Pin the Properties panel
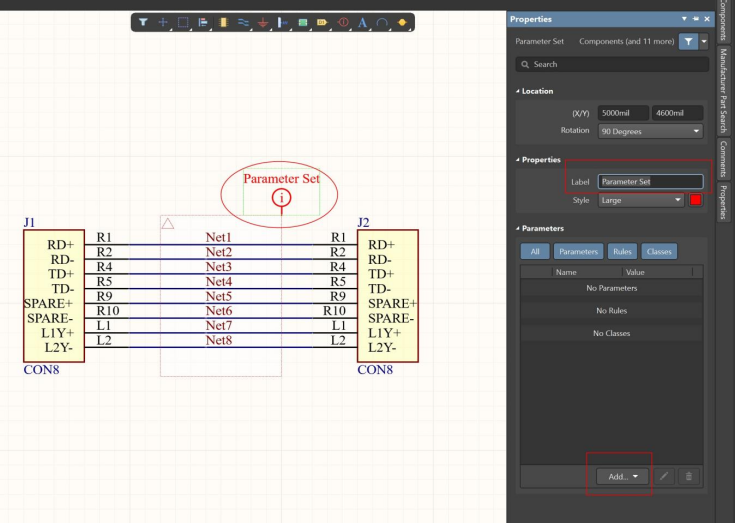 click(x=696, y=19)
